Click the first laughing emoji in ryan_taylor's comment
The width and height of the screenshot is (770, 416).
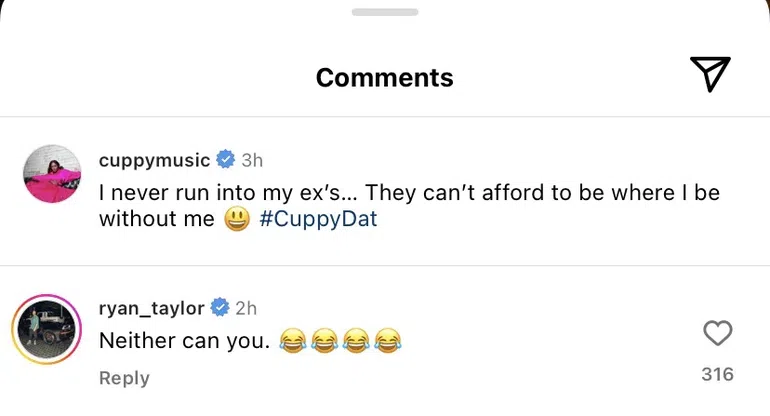pos(292,342)
